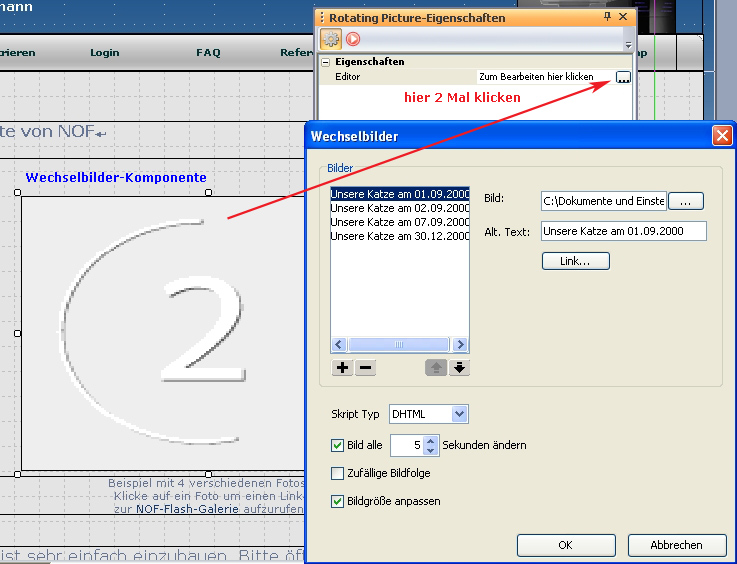The width and height of the screenshot is (737, 564).
Task: Toggle the 'Bild alle' seconds checkbox
Action: (338, 445)
